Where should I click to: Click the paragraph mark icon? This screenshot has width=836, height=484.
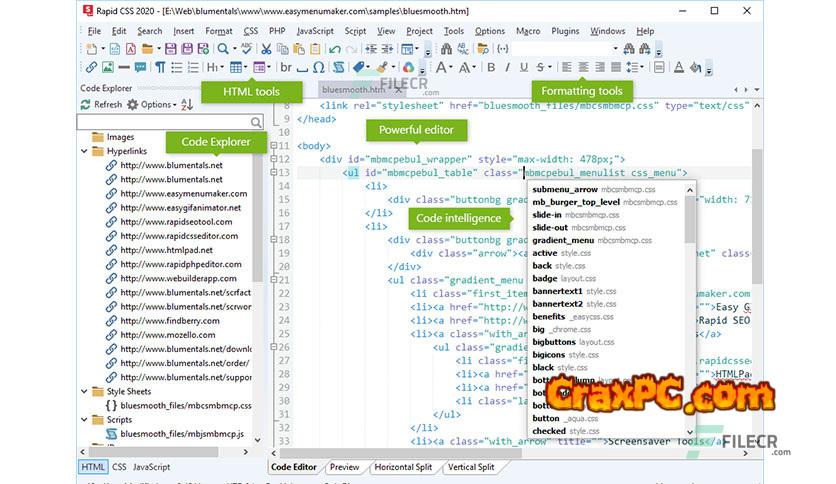[x=160, y=68]
